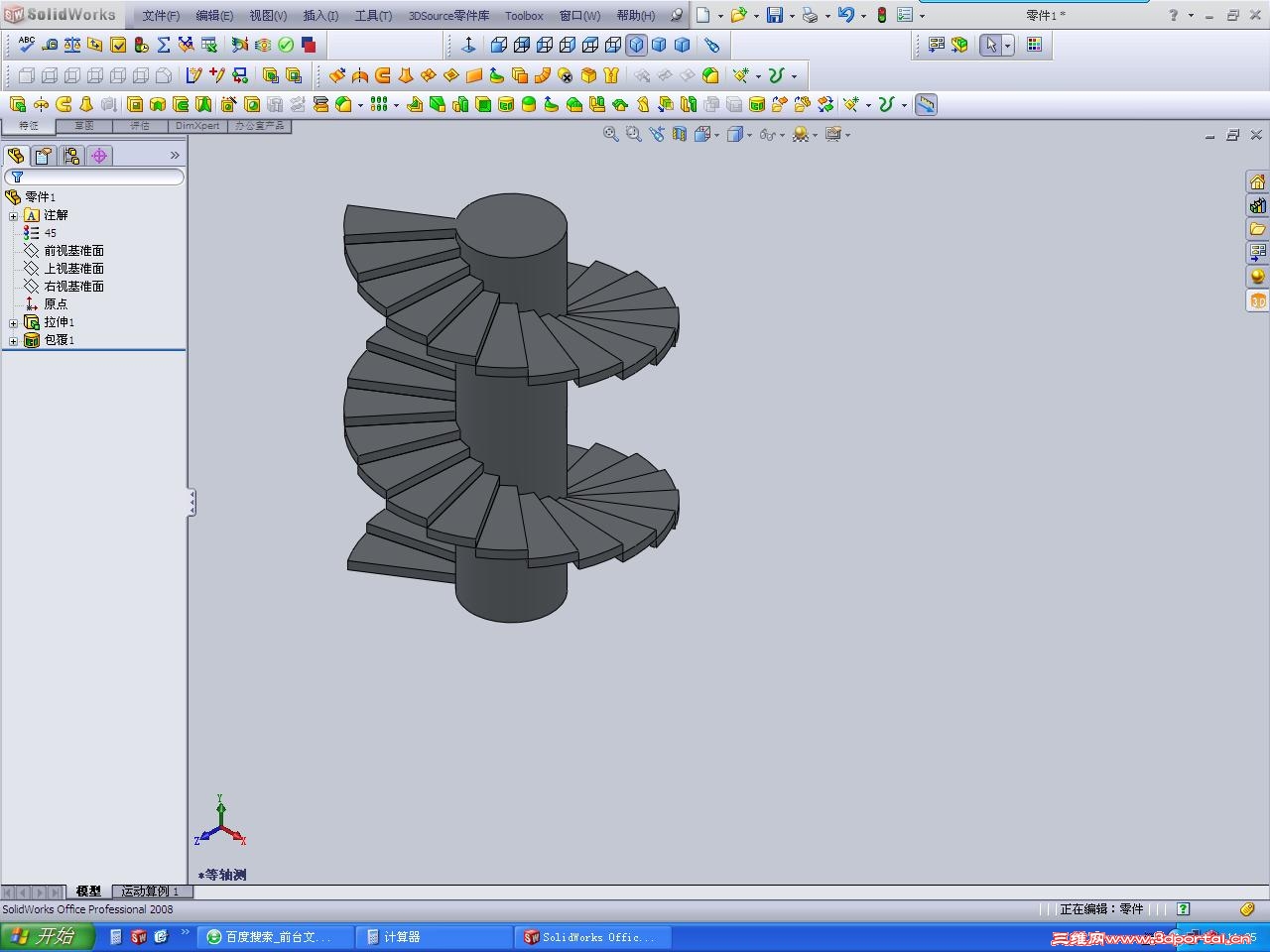The image size is (1270, 952).
Task: Click the Rebuild traffic light icon
Action: [881, 15]
